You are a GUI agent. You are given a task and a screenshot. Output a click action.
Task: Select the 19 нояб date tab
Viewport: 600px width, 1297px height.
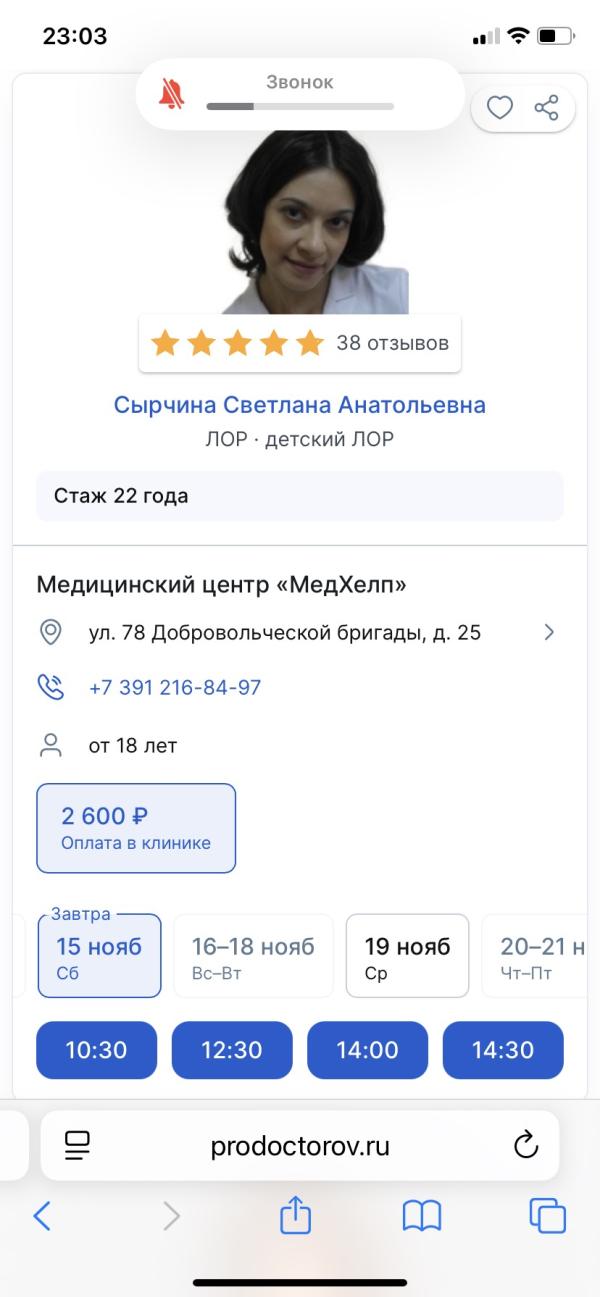(407, 956)
